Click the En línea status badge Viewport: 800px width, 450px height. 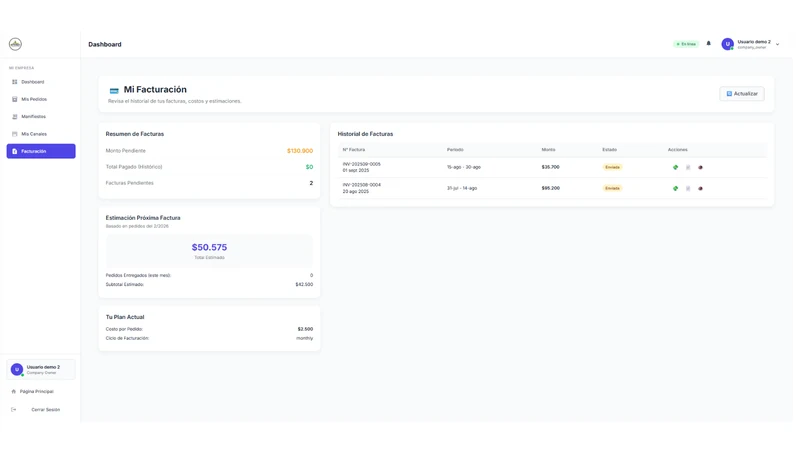[686, 44]
